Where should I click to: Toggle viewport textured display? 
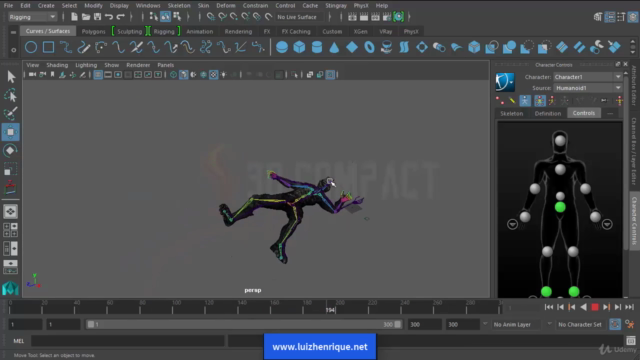[213, 75]
